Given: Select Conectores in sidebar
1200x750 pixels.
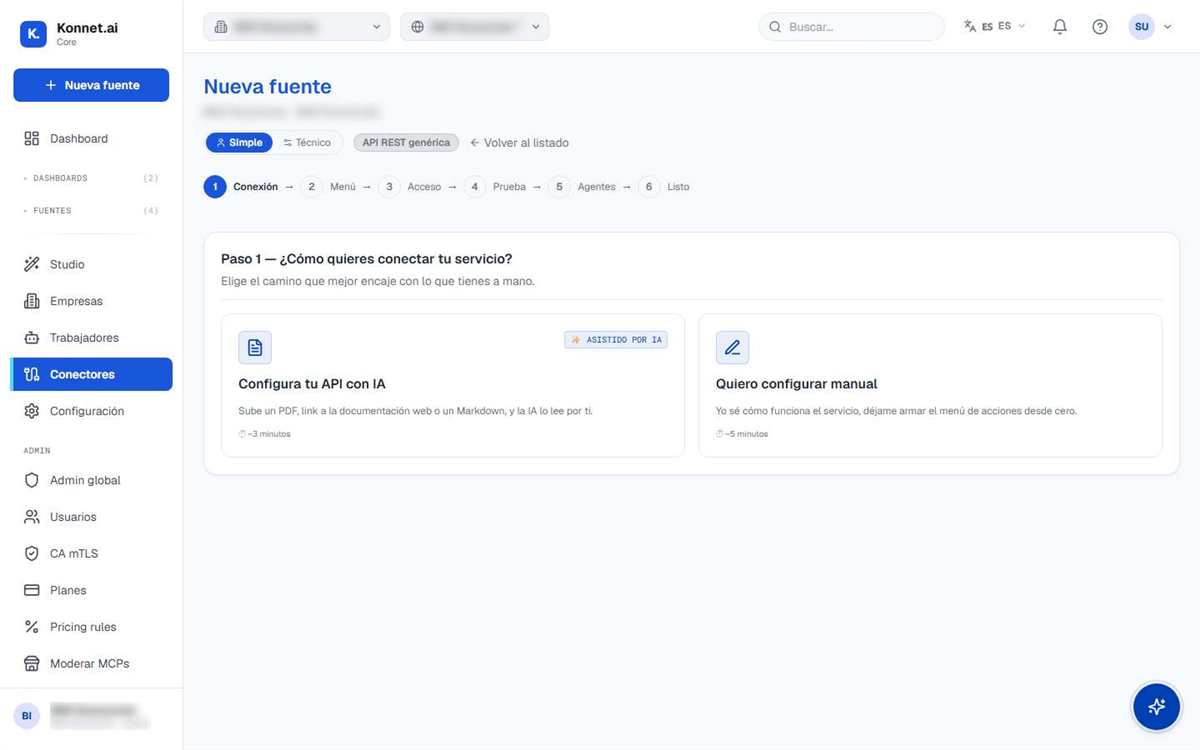Looking at the screenshot, I should click(91, 374).
